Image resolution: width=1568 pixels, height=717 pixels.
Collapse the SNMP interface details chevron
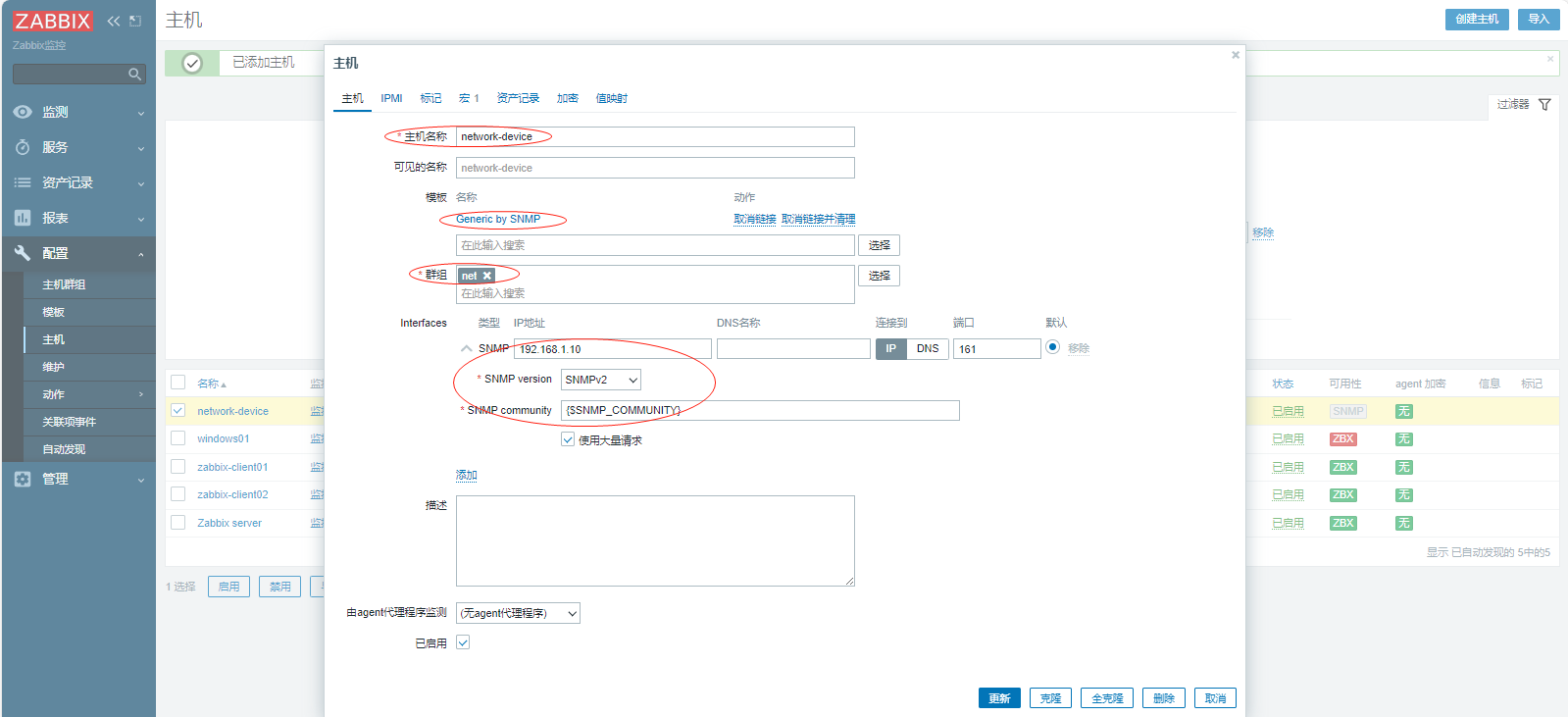click(x=466, y=348)
